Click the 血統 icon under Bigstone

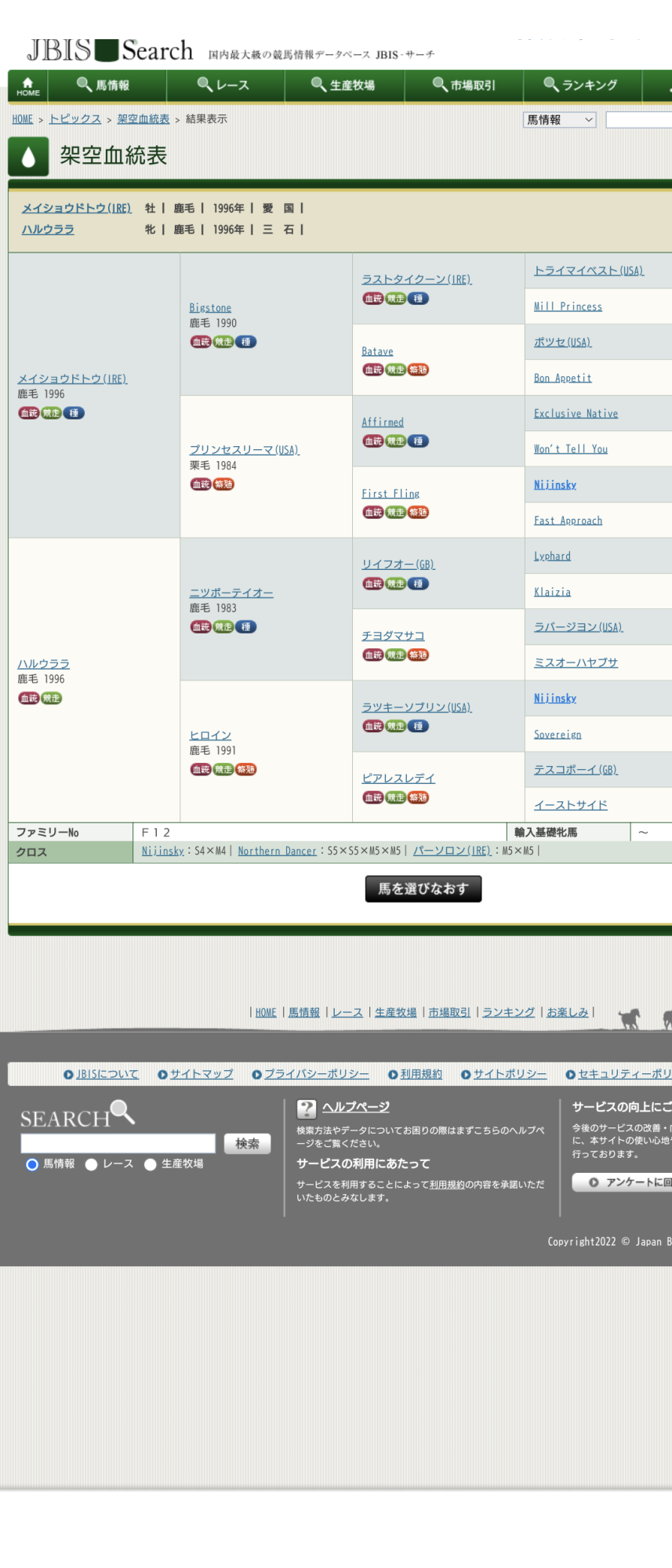point(201,342)
